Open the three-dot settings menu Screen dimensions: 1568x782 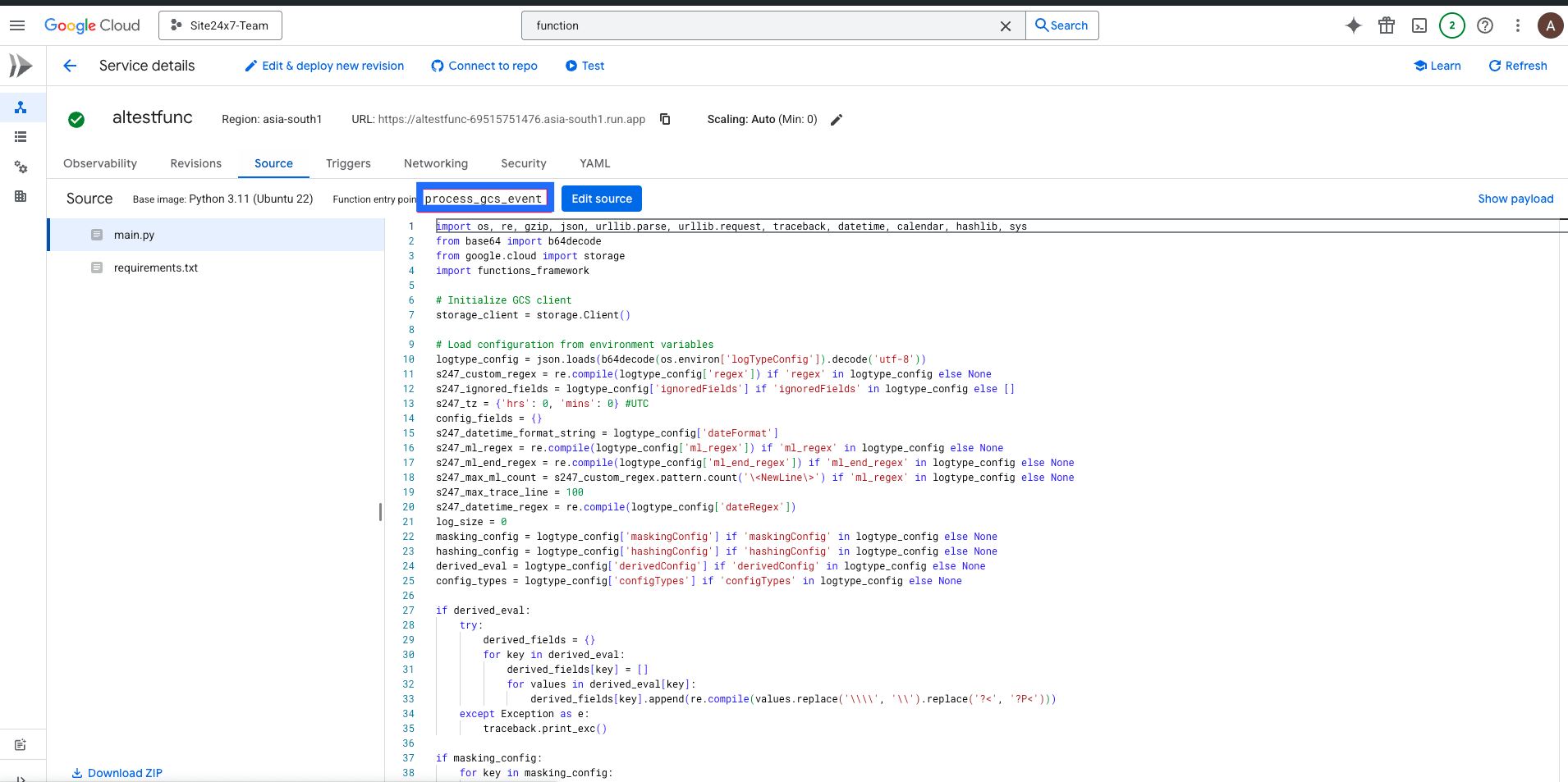1518,25
